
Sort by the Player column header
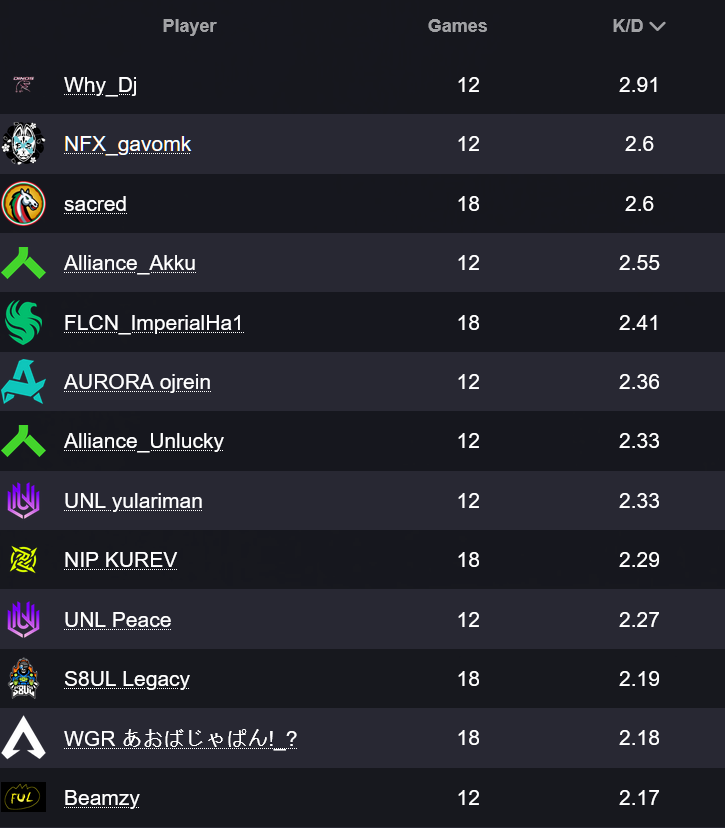coord(189,26)
